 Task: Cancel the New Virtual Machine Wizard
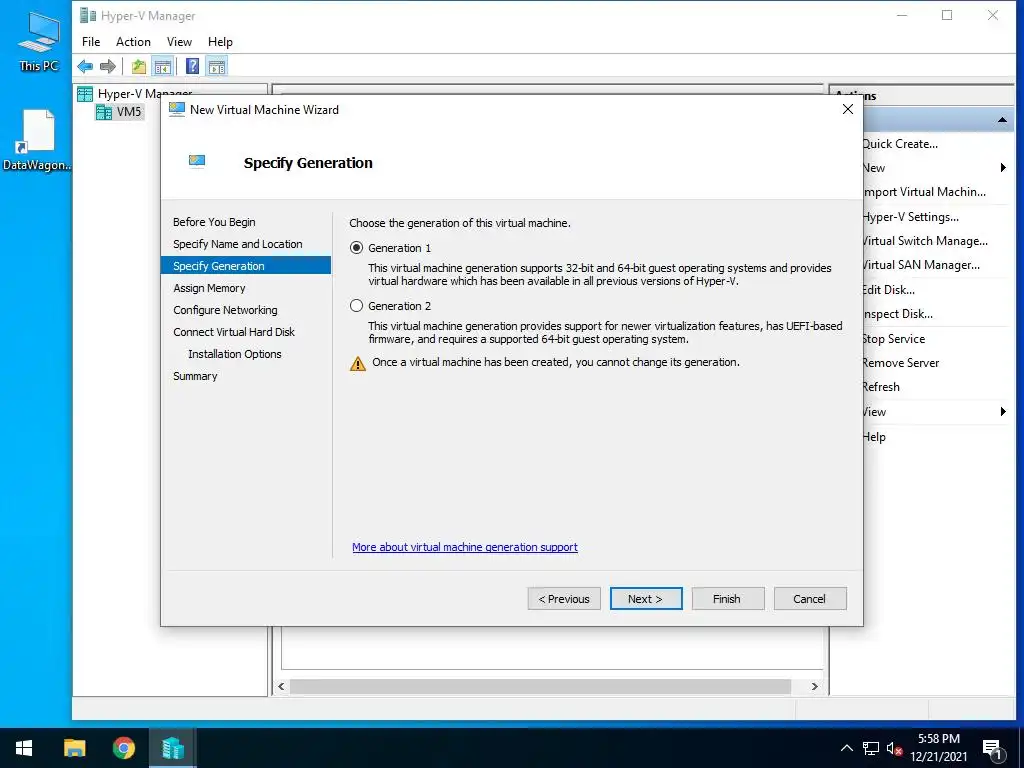(x=810, y=599)
